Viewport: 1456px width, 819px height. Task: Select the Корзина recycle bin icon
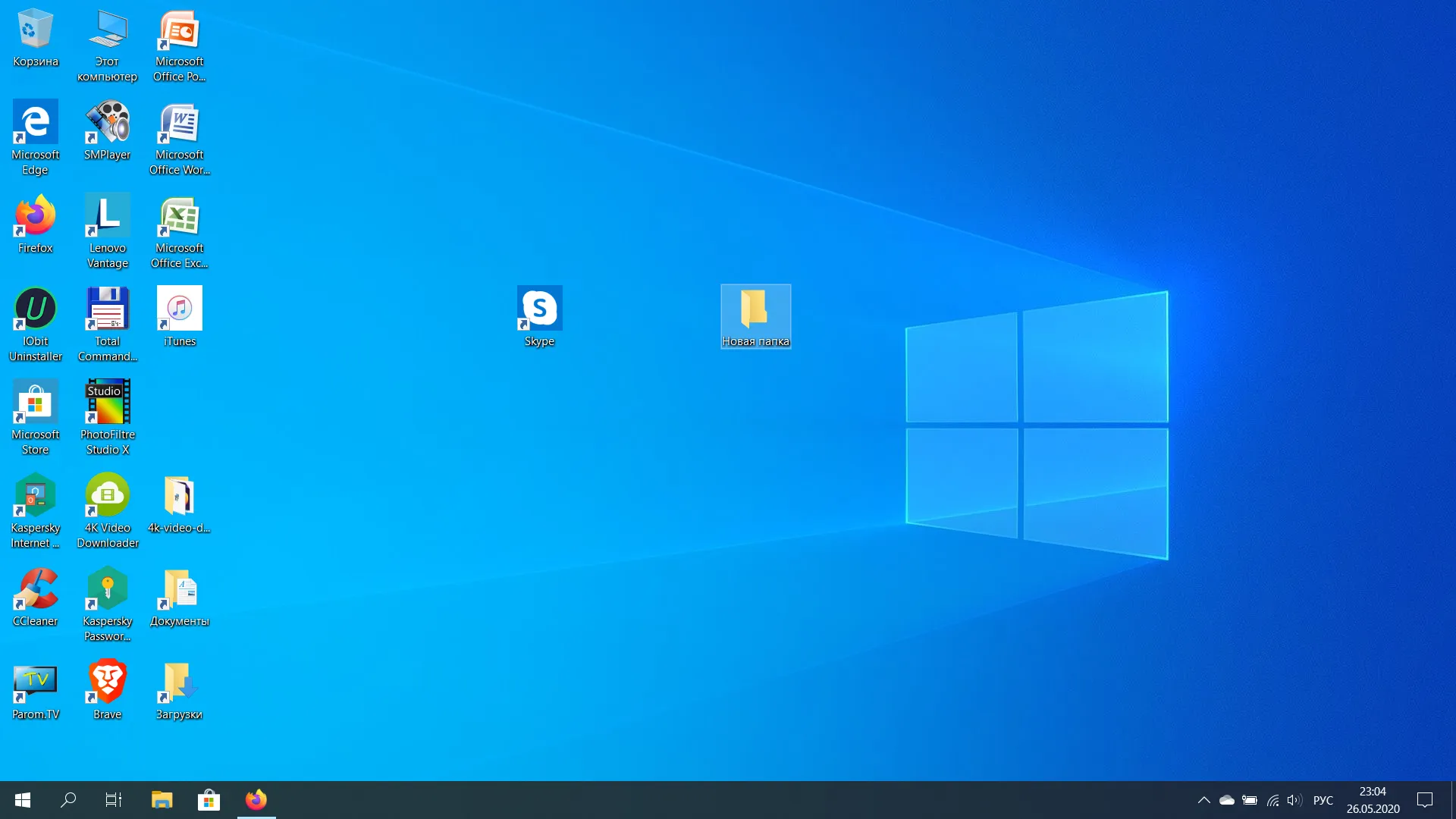coord(35,38)
